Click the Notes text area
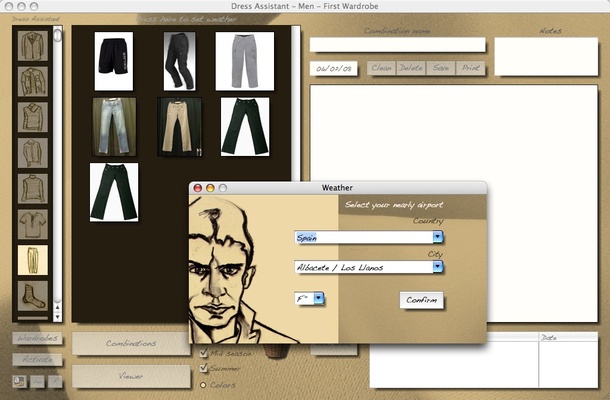Image resolution: width=610 pixels, height=400 pixels. click(546, 56)
